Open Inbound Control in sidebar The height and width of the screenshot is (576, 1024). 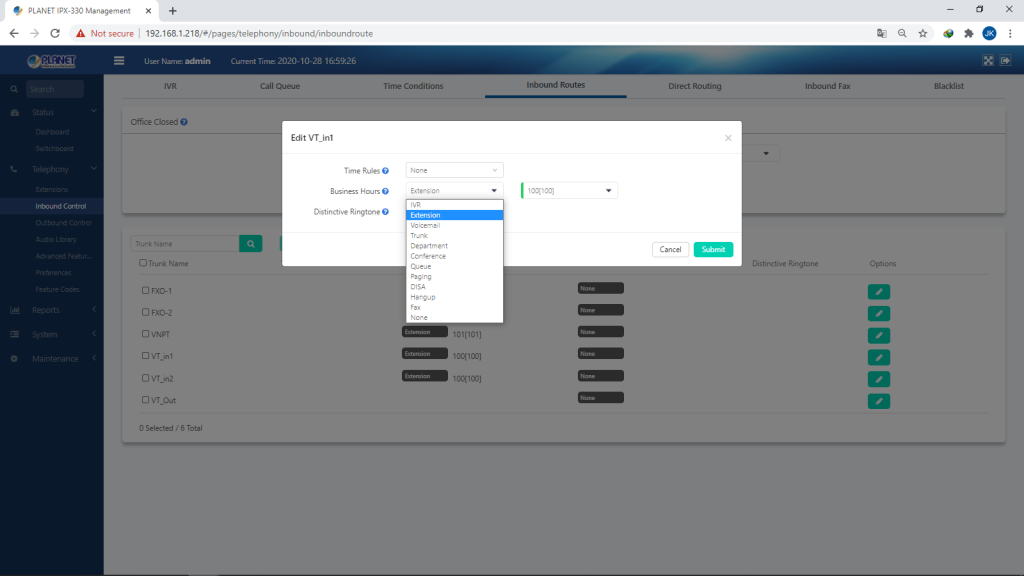(x=60, y=206)
